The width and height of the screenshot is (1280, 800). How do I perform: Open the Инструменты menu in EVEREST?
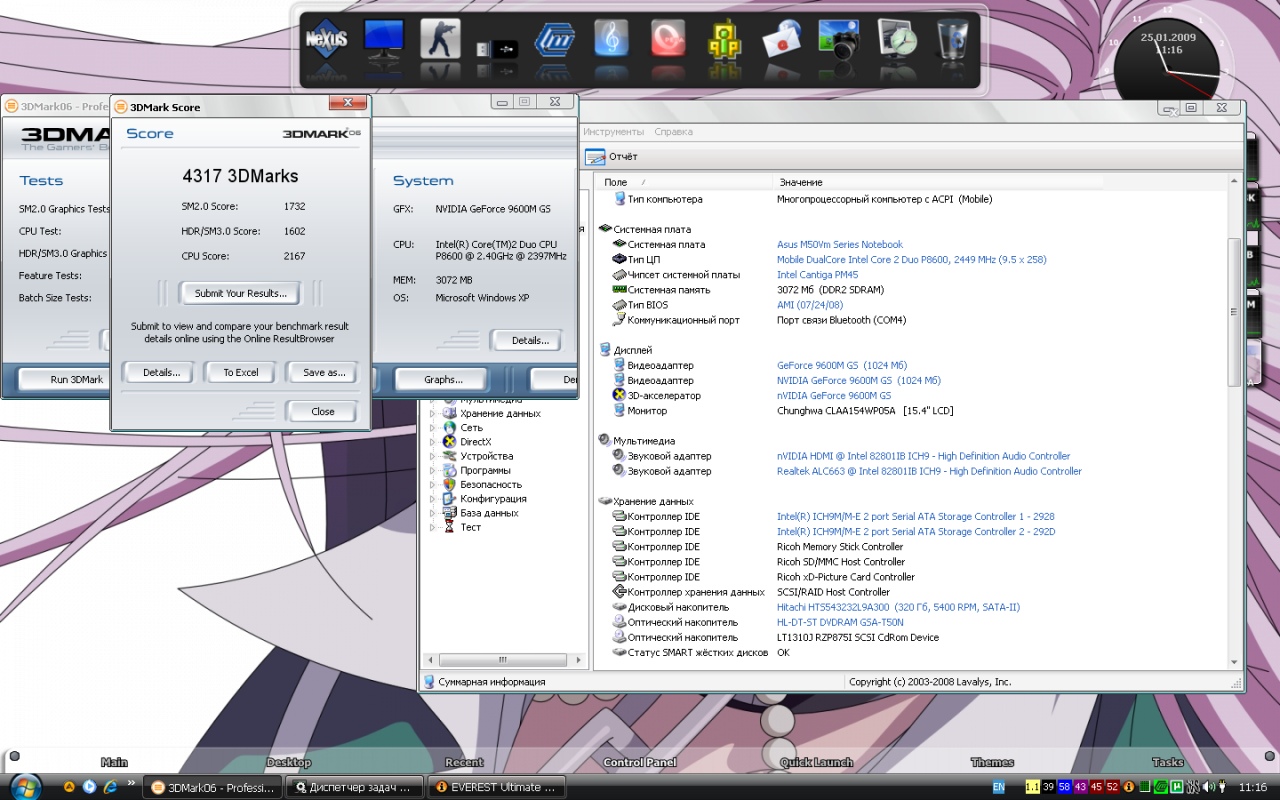pyautogui.click(x=613, y=132)
